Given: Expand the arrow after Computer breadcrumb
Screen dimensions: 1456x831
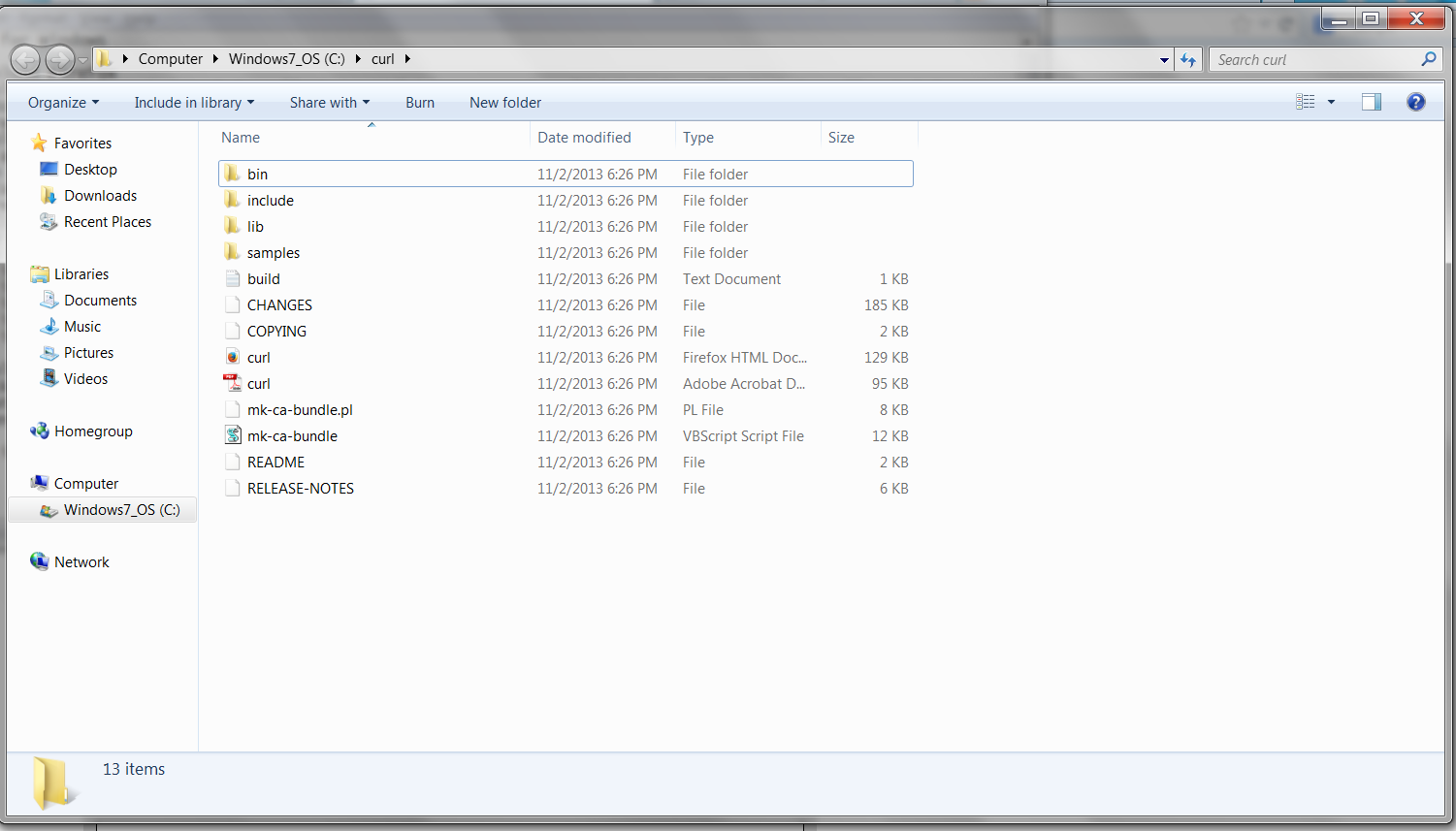Looking at the screenshot, I should (215, 59).
